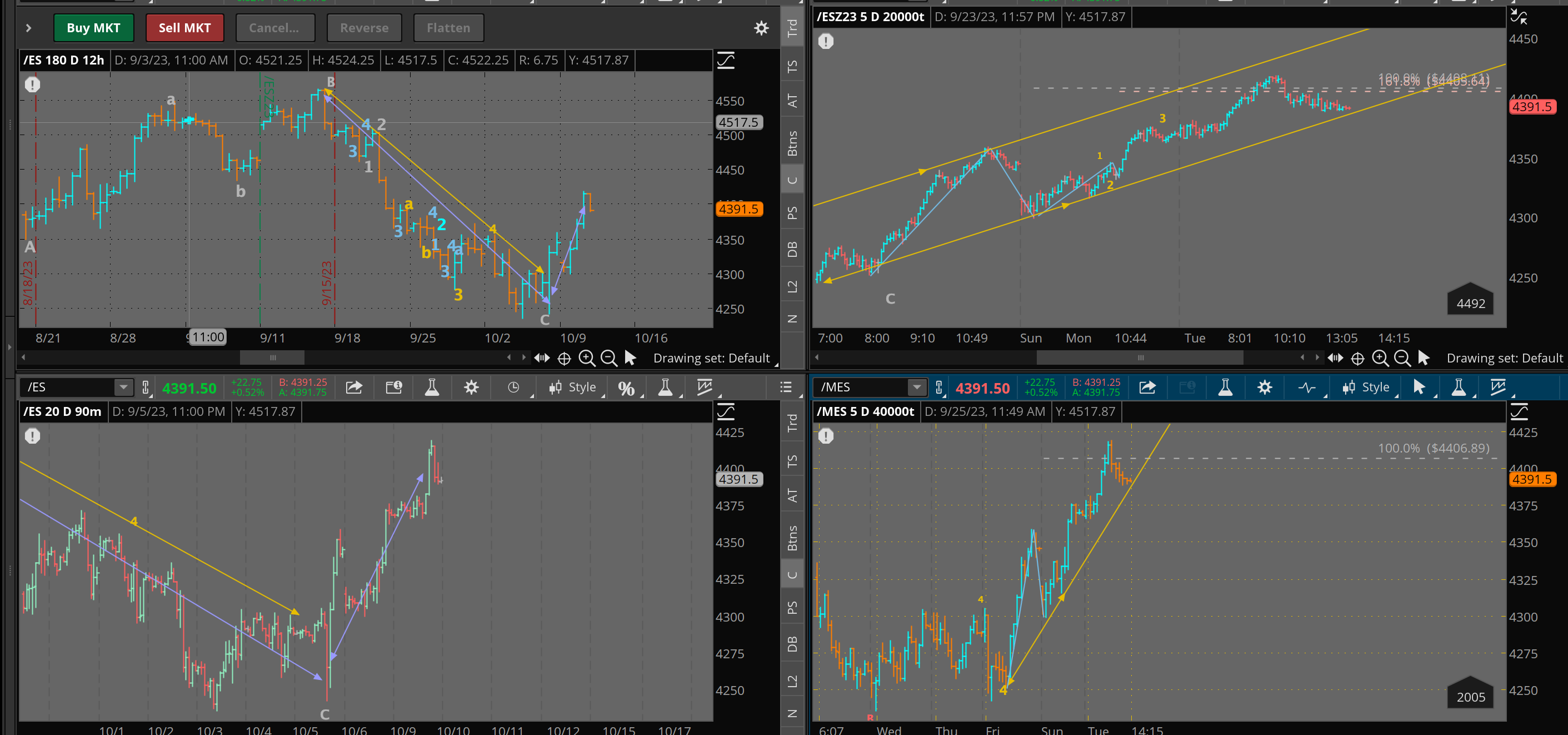This screenshot has height=735, width=1568.
Task: Open /MES chart settings gear
Action: [1264, 388]
